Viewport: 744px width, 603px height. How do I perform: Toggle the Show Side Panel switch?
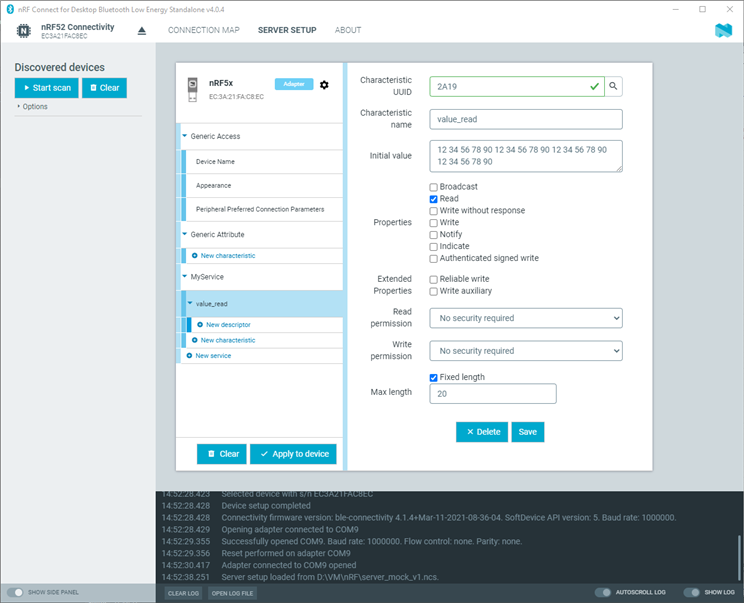click(15, 592)
